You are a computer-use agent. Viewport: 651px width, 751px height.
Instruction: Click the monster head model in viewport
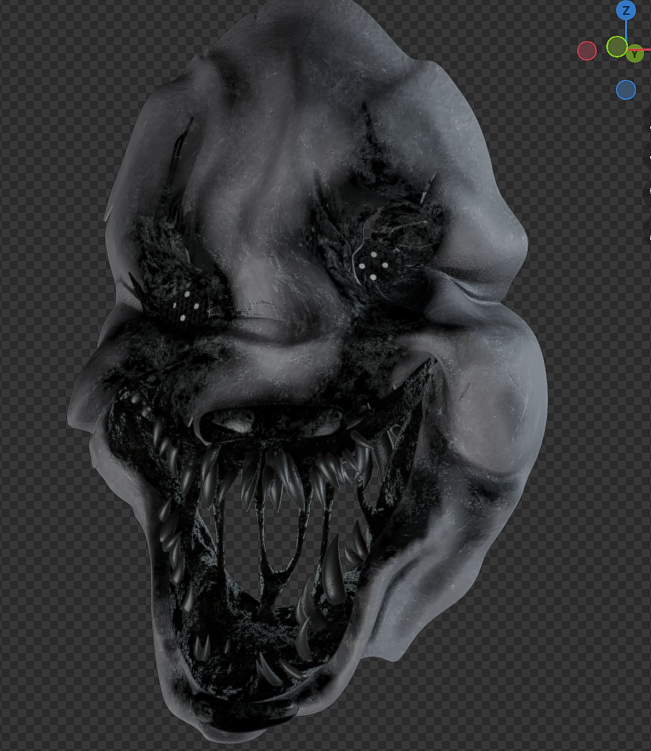pos(307,374)
